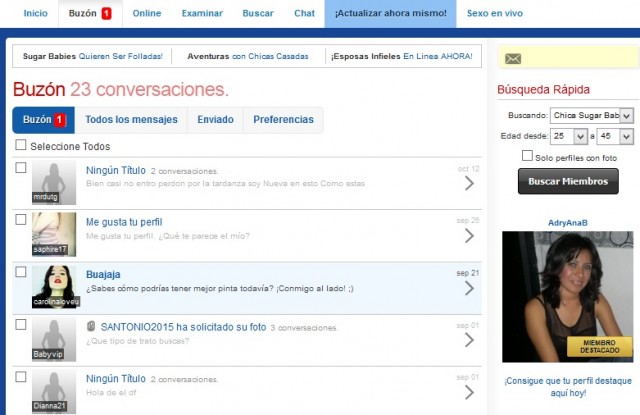Screen dimensions: 640x415
Task: Click Dianna21 silhouette avatar thumbnail
Action: coord(54,391)
